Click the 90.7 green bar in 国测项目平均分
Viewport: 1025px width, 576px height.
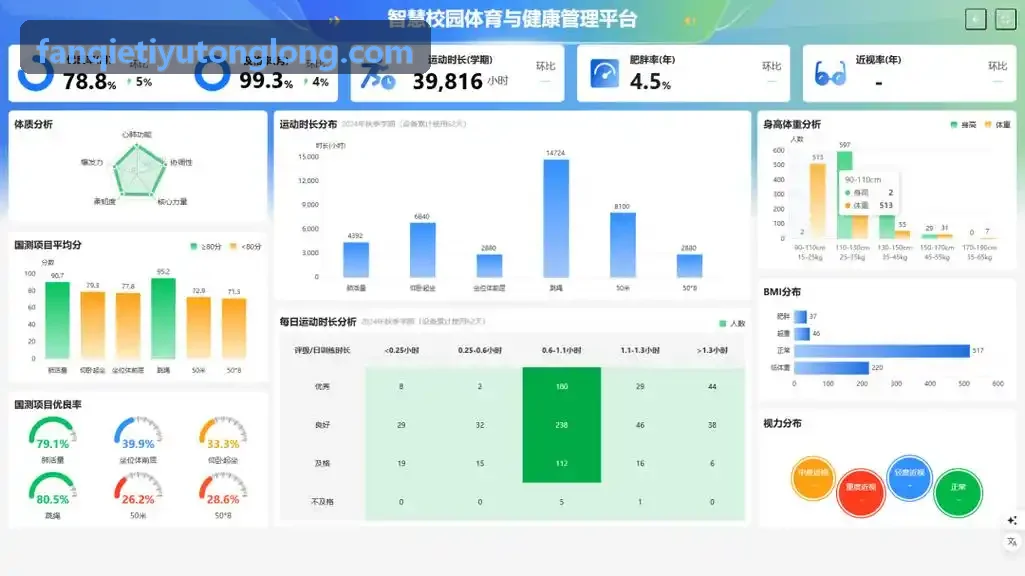click(x=57, y=320)
